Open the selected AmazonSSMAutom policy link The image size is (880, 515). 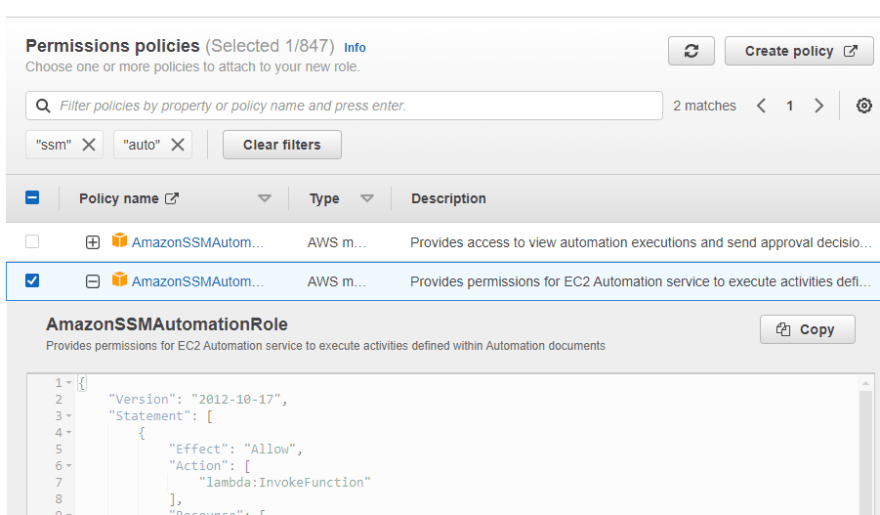click(198, 281)
